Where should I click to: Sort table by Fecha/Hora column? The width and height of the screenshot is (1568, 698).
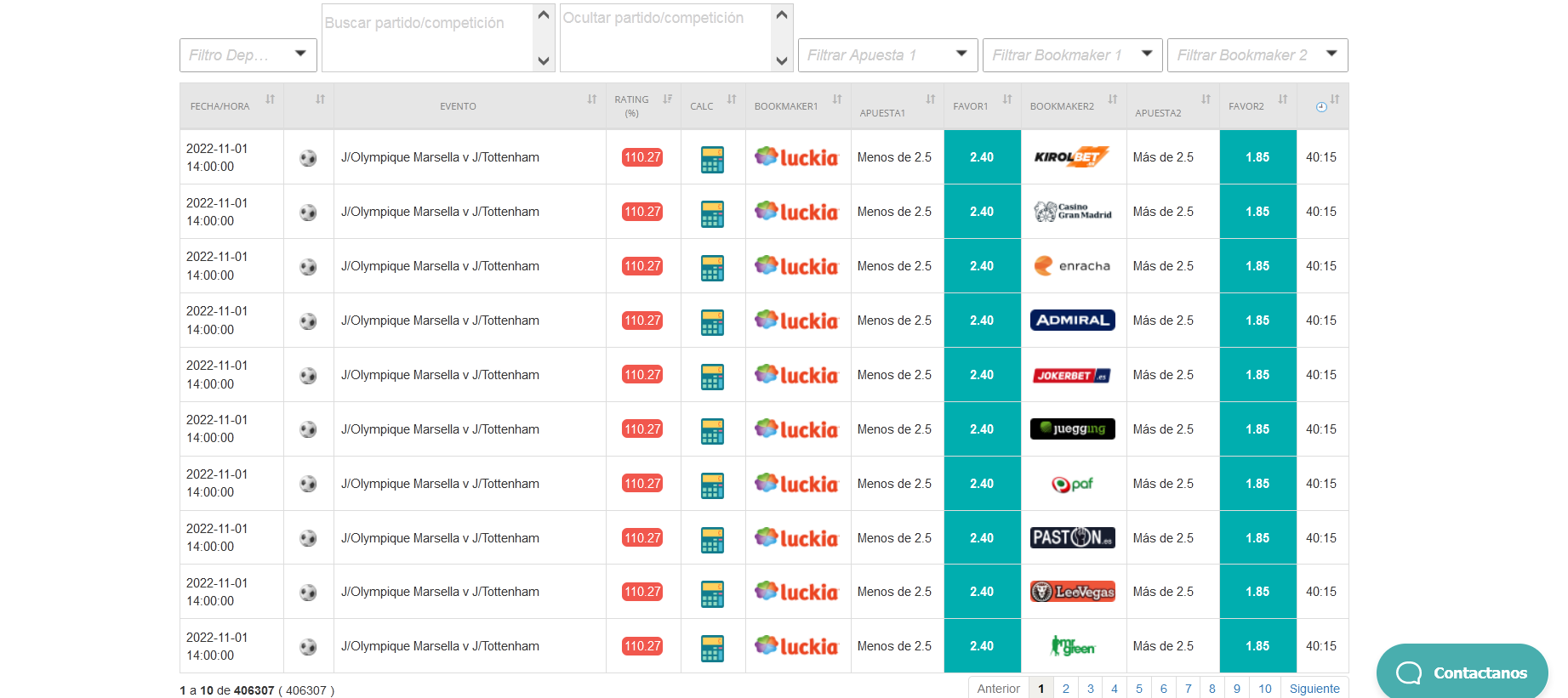pyautogui.click(x=231, y=105)
